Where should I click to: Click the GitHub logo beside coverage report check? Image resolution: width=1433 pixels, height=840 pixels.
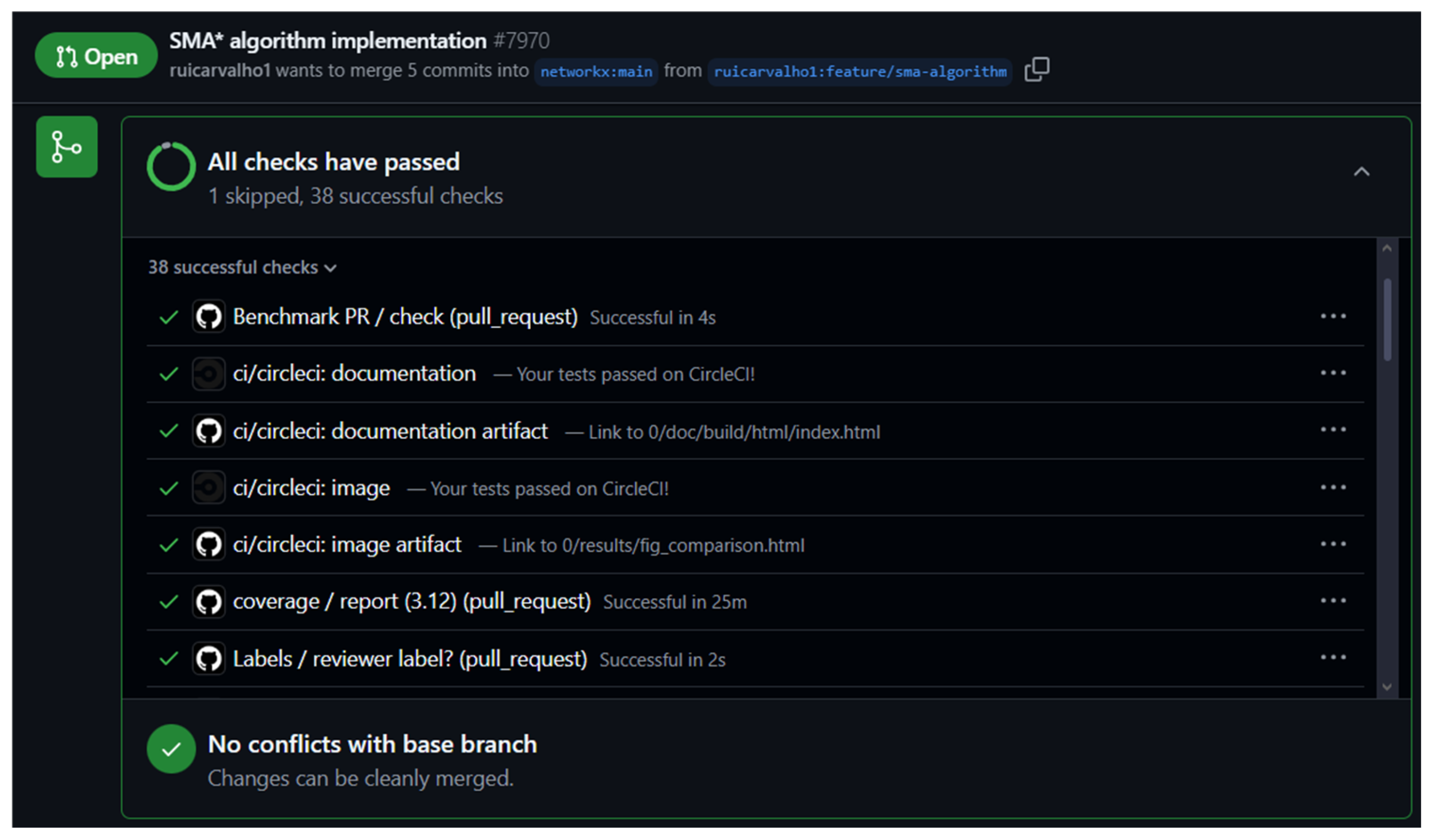209,602
